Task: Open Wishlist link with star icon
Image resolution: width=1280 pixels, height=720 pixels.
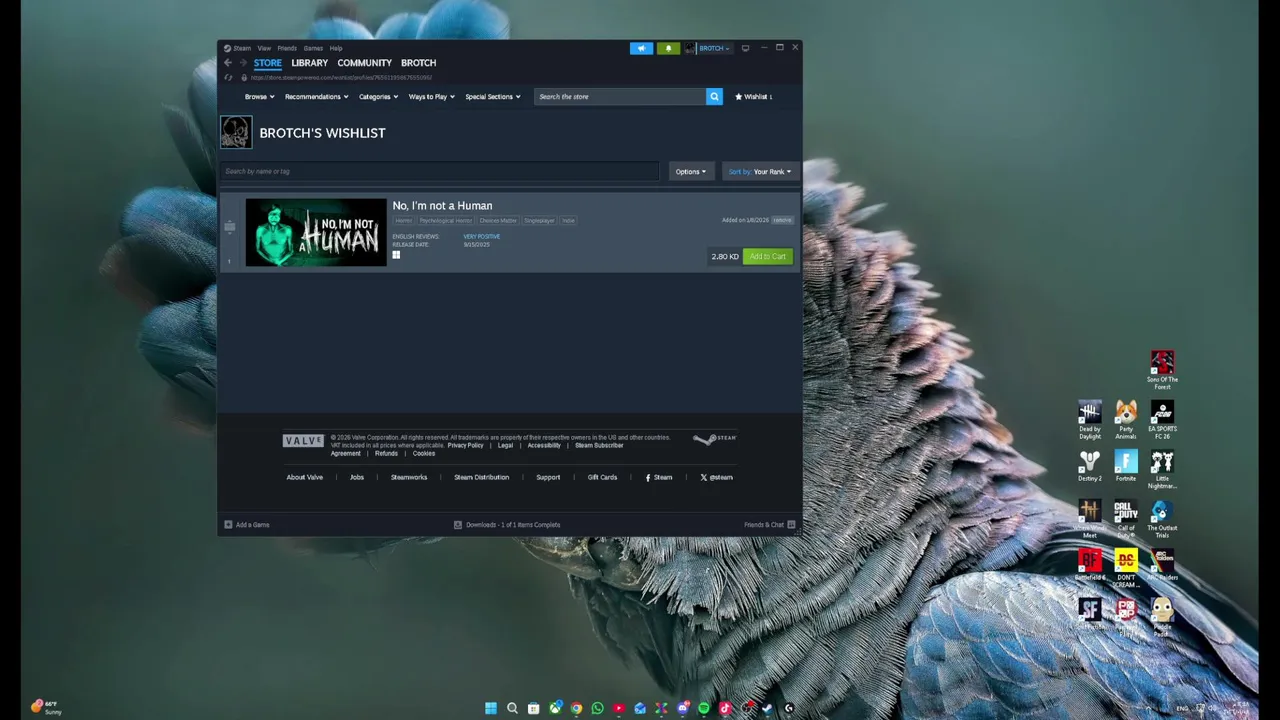Action: (754, 97)
